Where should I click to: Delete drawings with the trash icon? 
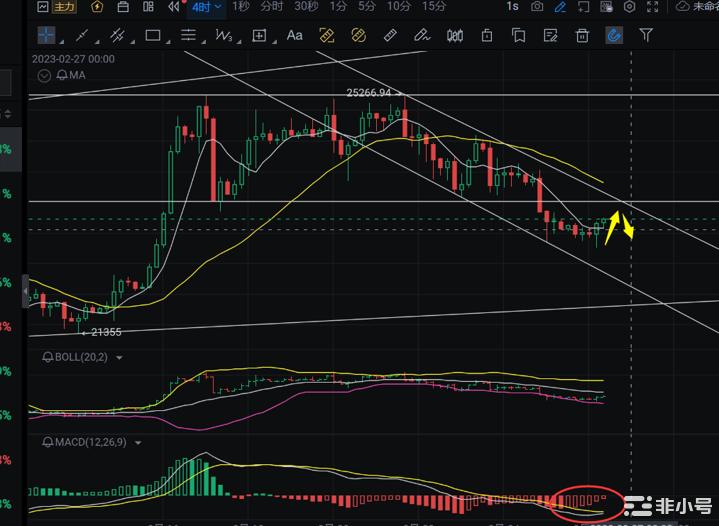coord(582,35)
